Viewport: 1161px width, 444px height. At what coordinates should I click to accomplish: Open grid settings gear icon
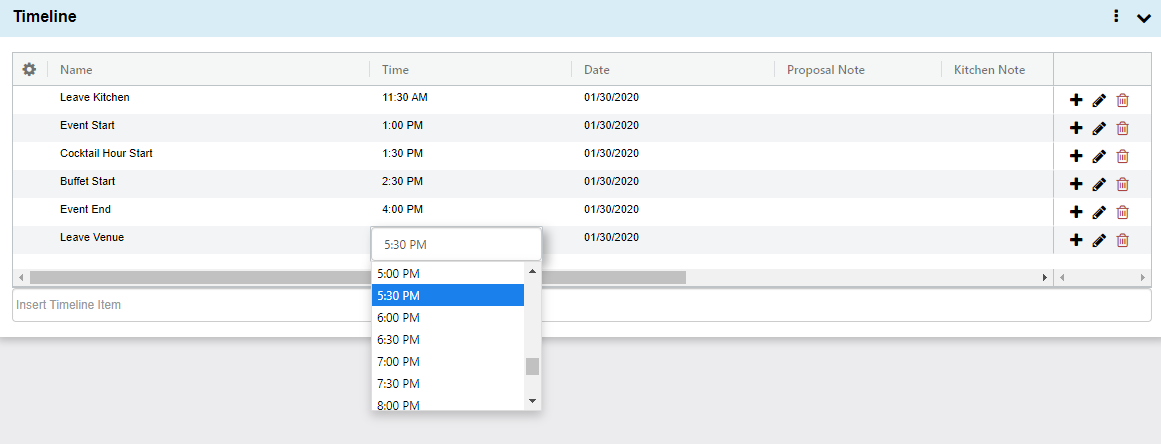pos(29,70)
